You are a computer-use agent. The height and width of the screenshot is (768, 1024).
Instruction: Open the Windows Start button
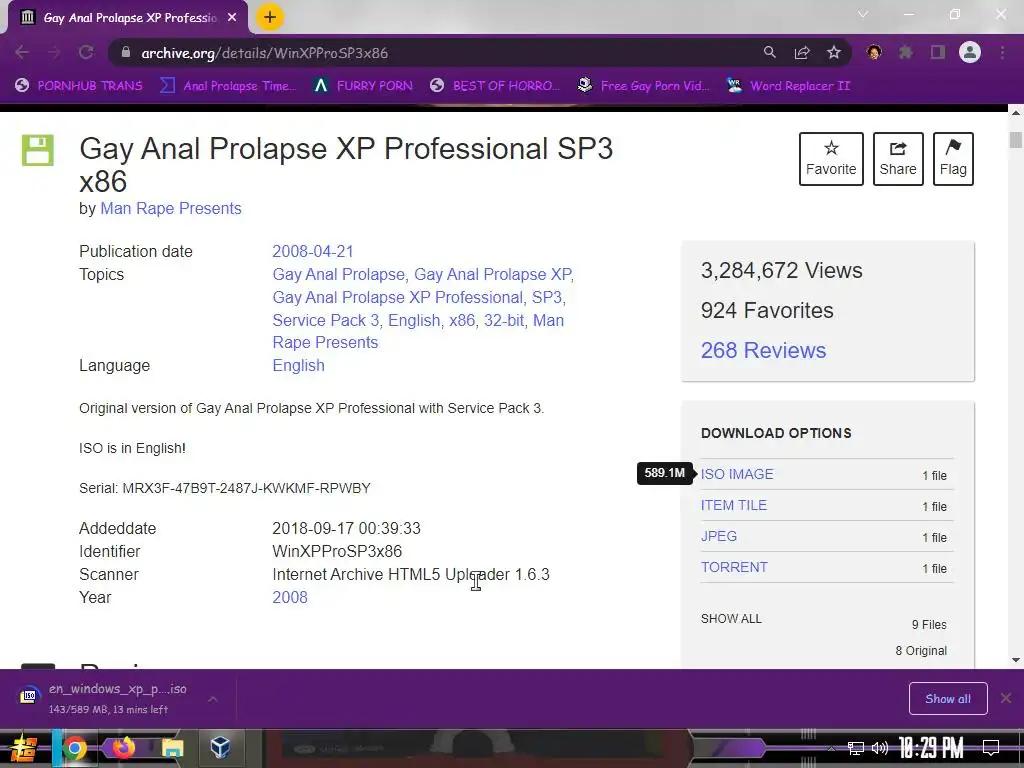point(24,748)
